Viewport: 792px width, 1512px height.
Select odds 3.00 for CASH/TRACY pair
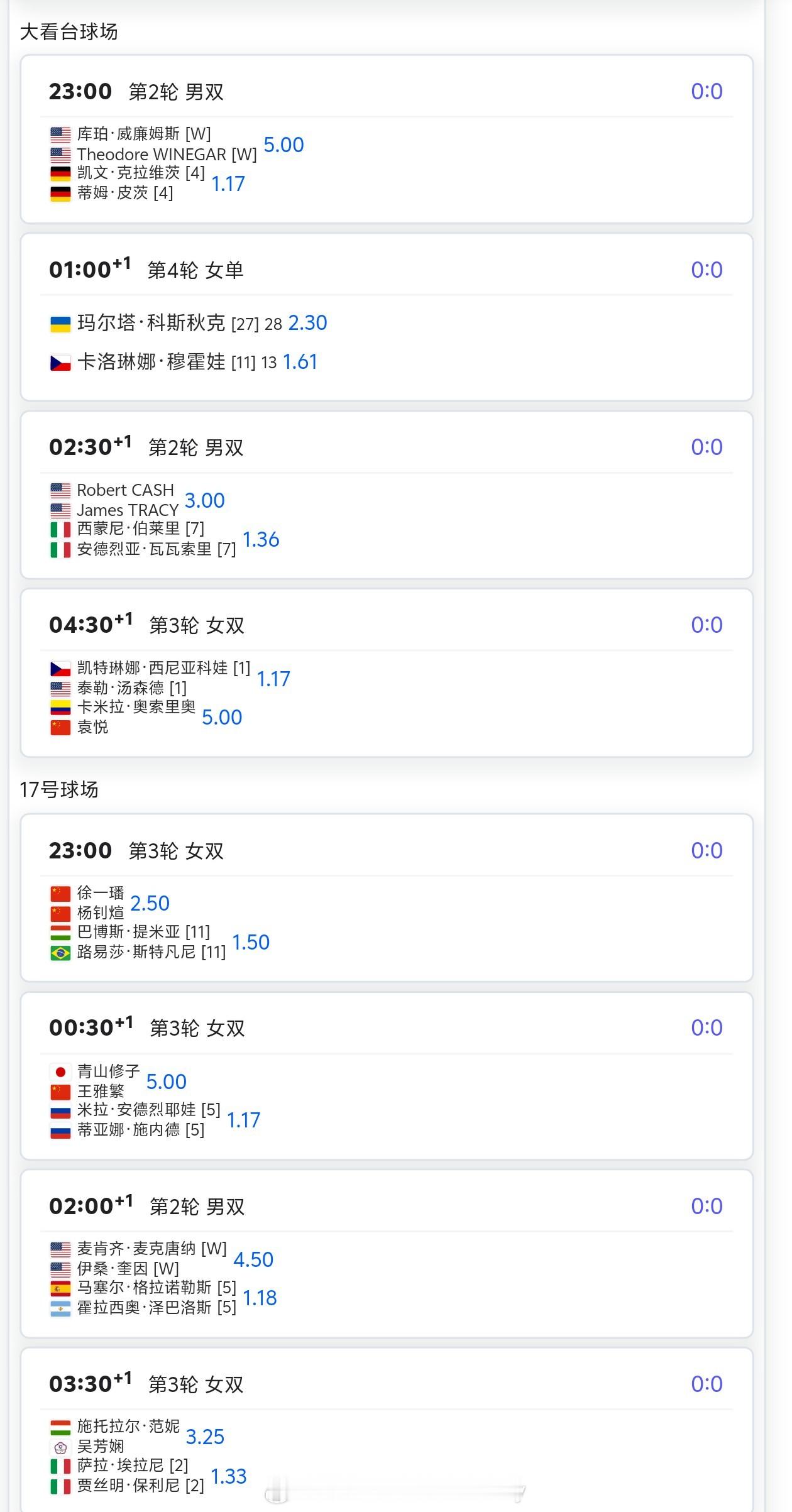coord(204,501)
